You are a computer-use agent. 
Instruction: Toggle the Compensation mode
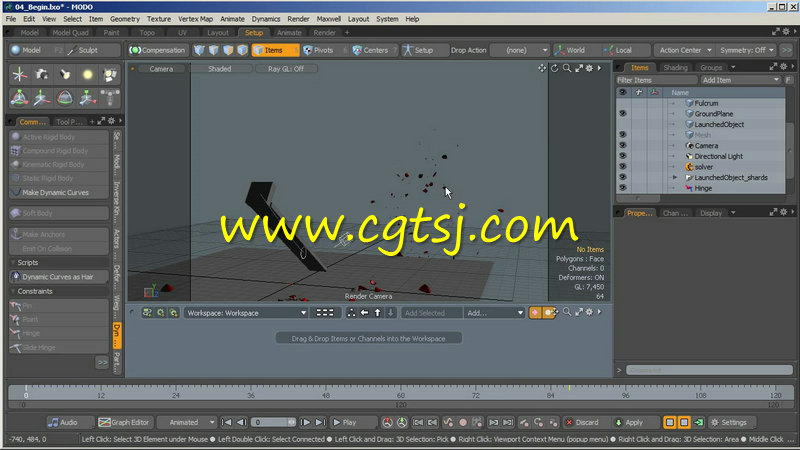(157, 50)
